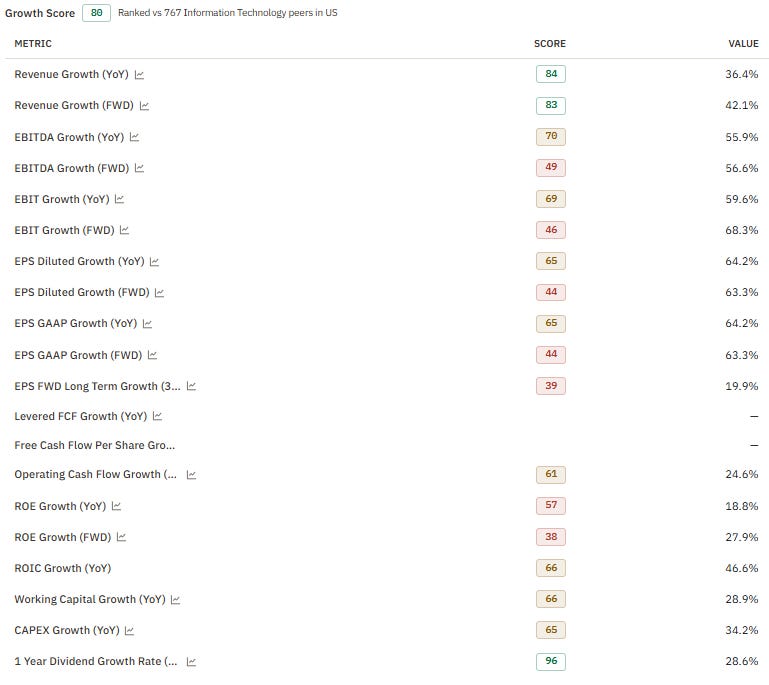Click value 46.6% for ROIC Growth YoY
The height and width of the screenshot is (685, 769).
742,568
